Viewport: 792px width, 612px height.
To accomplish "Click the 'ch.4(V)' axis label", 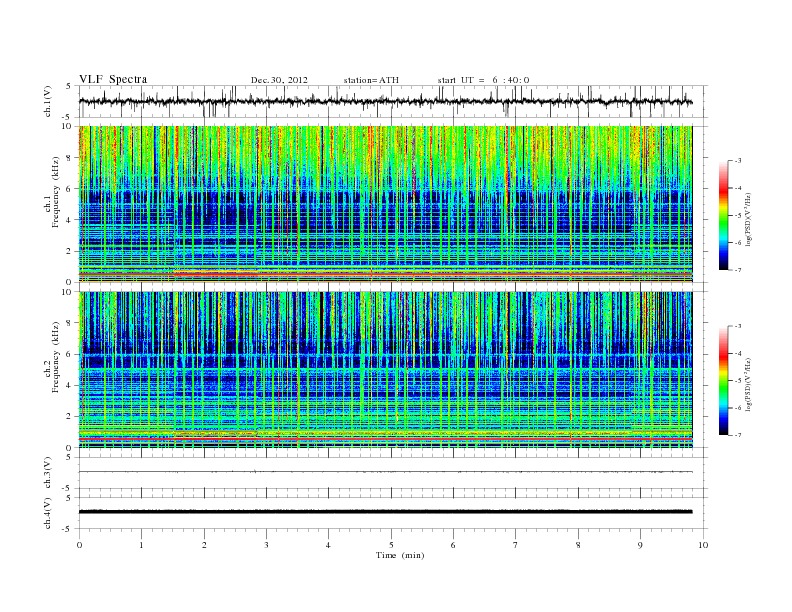I will (x=48, y=513).
